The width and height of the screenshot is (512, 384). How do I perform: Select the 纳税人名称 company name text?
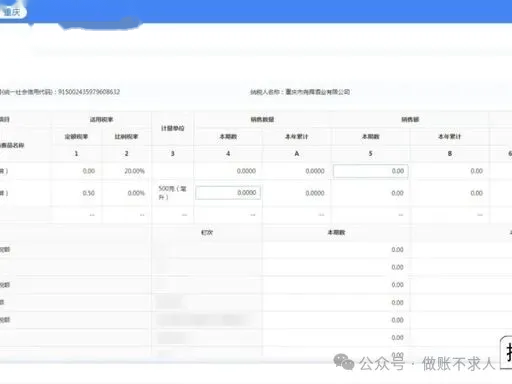tap(318, 92)
